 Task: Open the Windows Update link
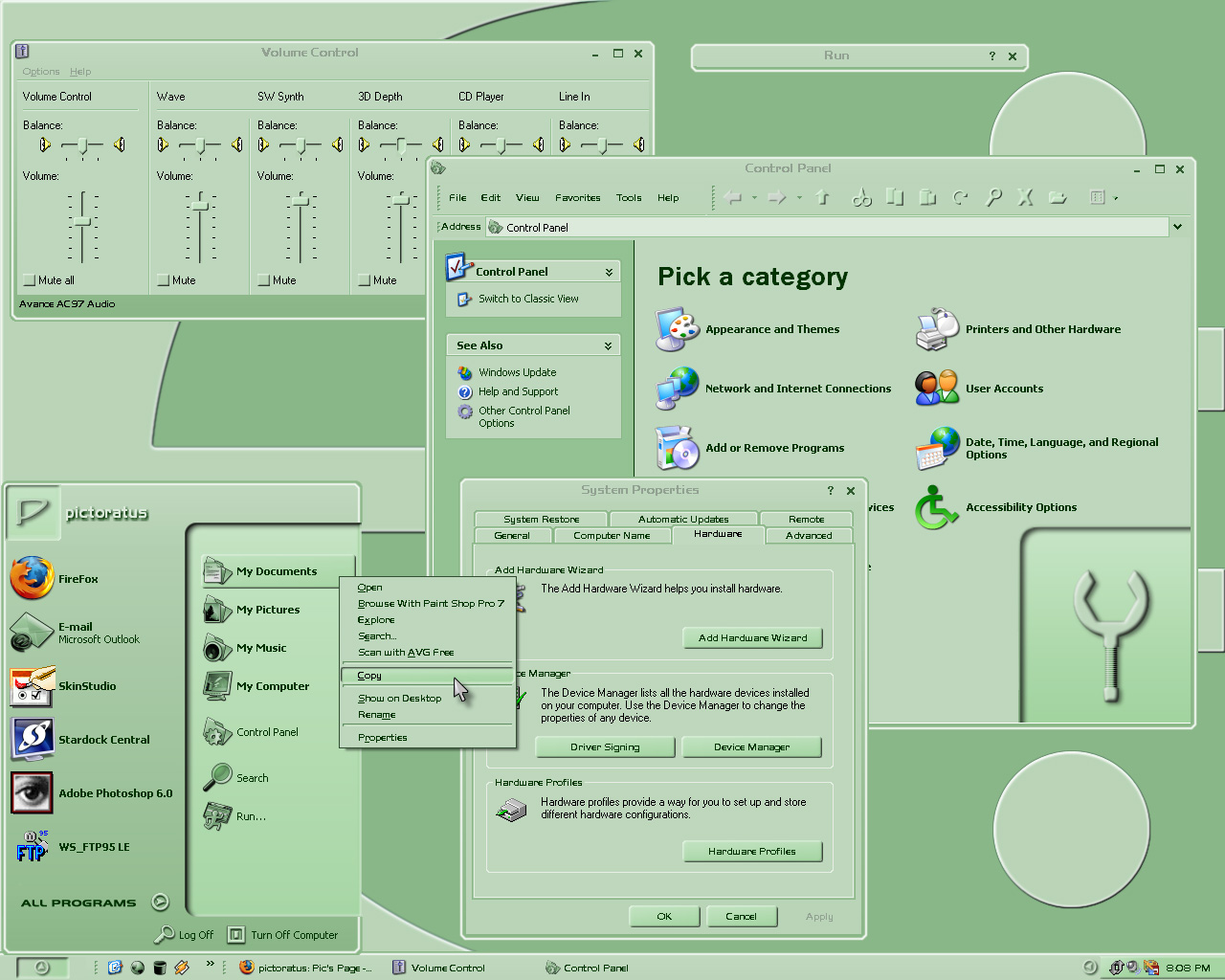coord(517,372)
